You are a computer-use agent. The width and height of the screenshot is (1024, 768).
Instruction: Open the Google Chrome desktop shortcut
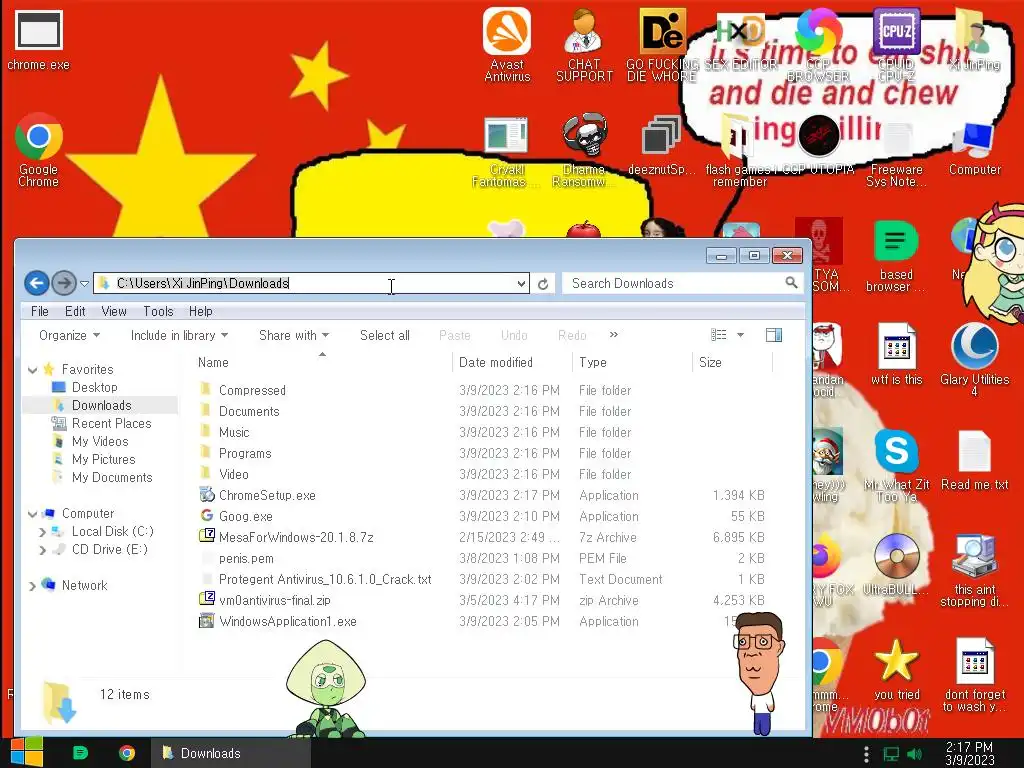pos(39,150)
